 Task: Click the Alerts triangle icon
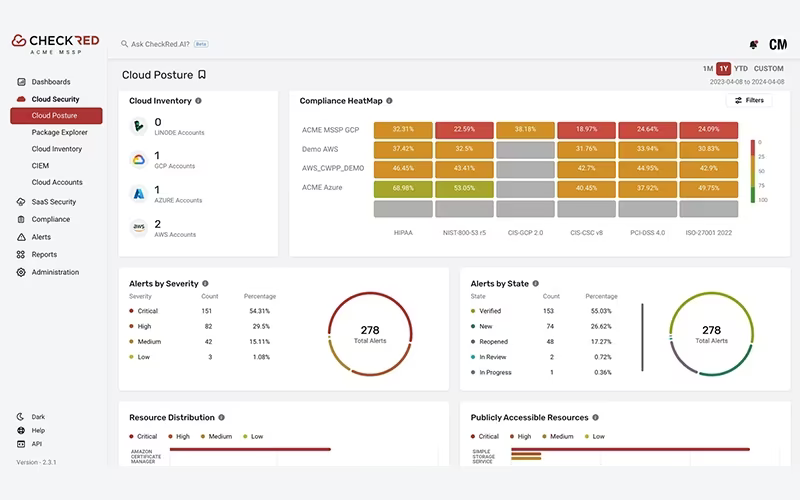(x=21, y=237)
